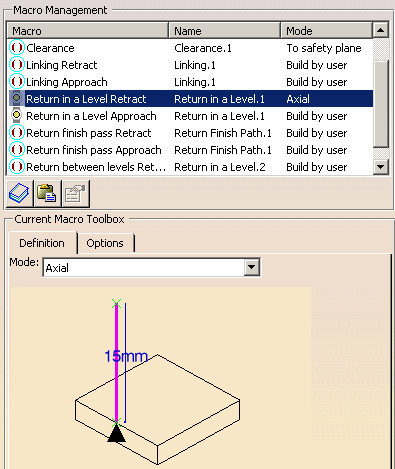Click the Name column header
395x469 pixels.
point(225,31)
